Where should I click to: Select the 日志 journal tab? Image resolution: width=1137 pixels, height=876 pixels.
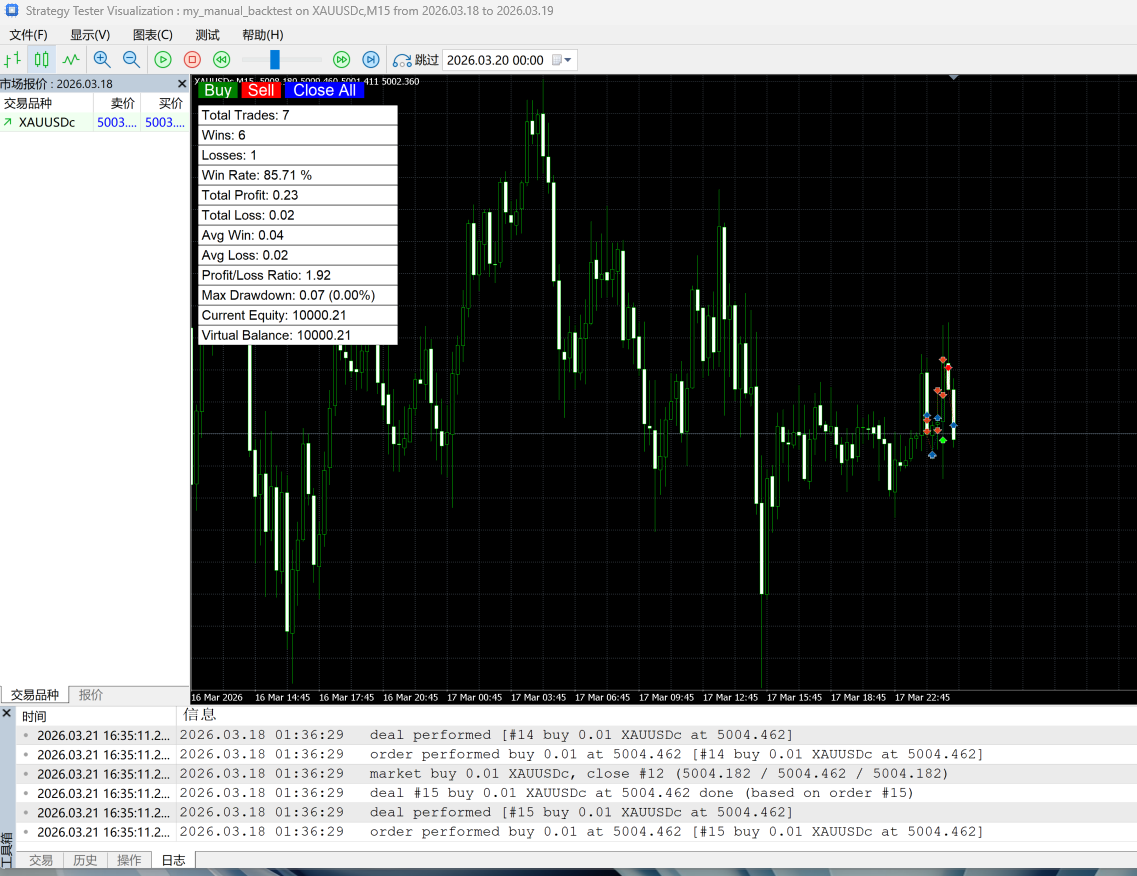tap(173, 860)
